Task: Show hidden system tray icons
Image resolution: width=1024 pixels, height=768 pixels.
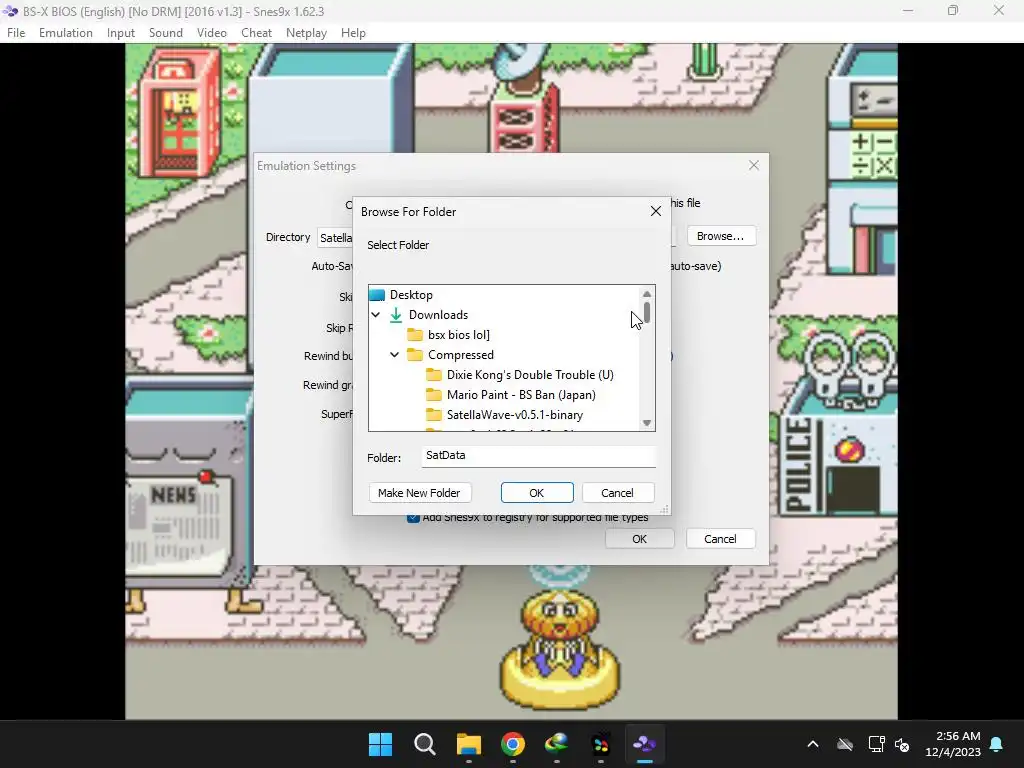Action: tap(813, 744)
